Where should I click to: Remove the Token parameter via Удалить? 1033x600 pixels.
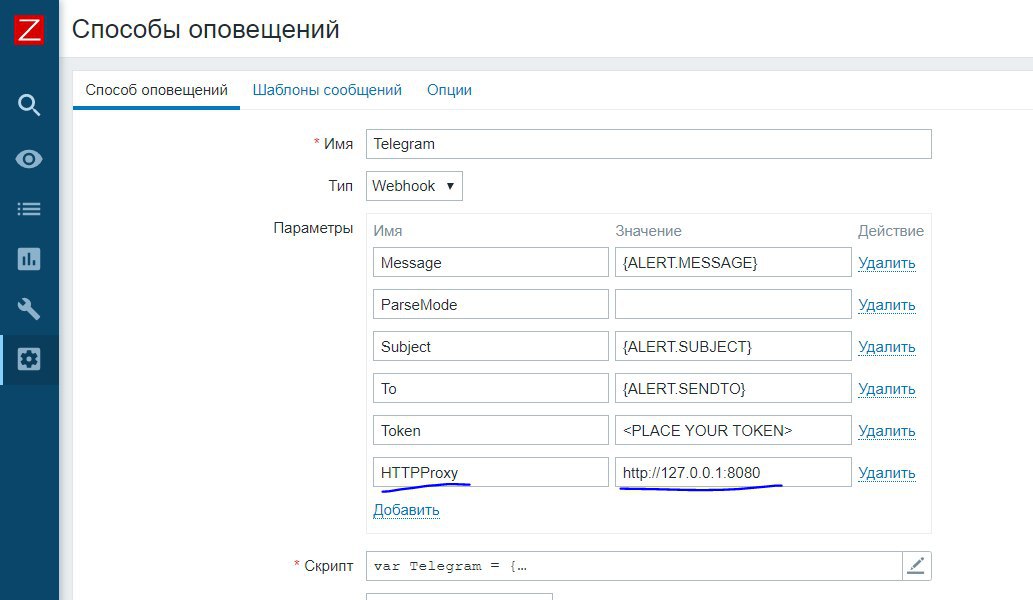887,431
